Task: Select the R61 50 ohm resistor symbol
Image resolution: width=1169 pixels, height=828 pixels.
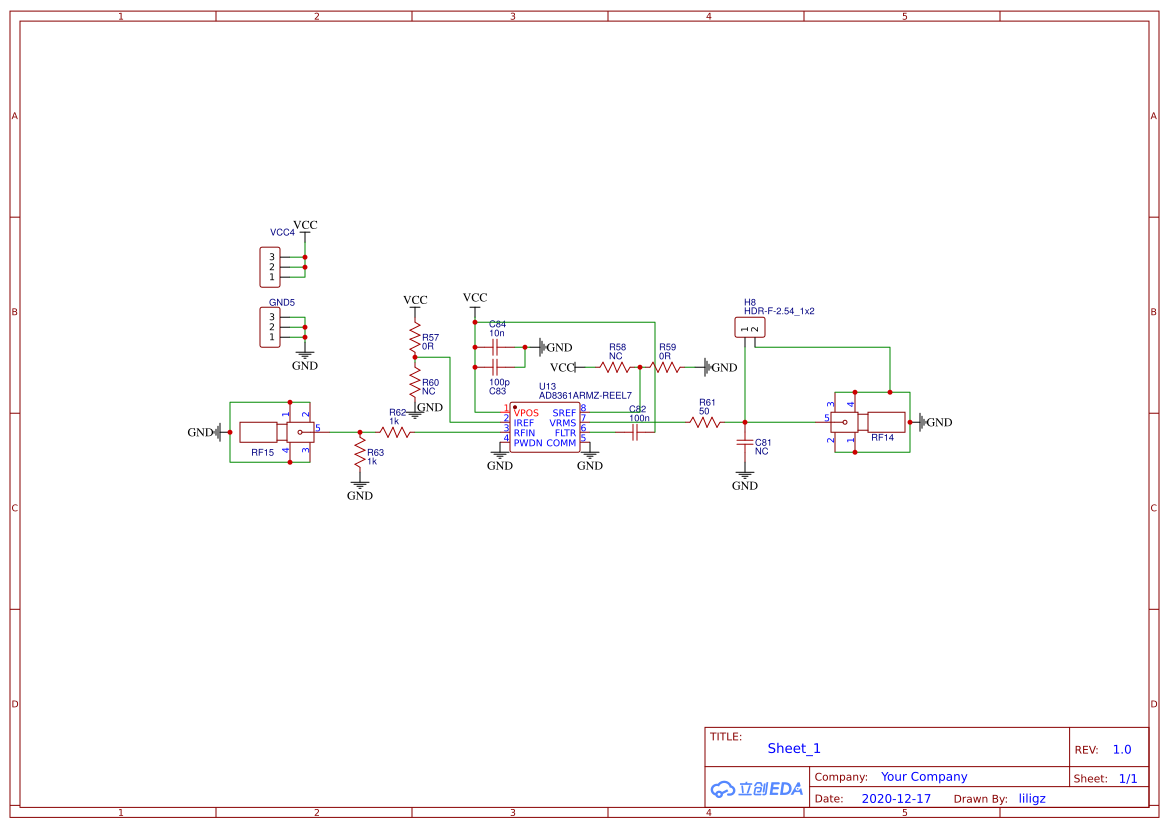Action: point(705,423)
